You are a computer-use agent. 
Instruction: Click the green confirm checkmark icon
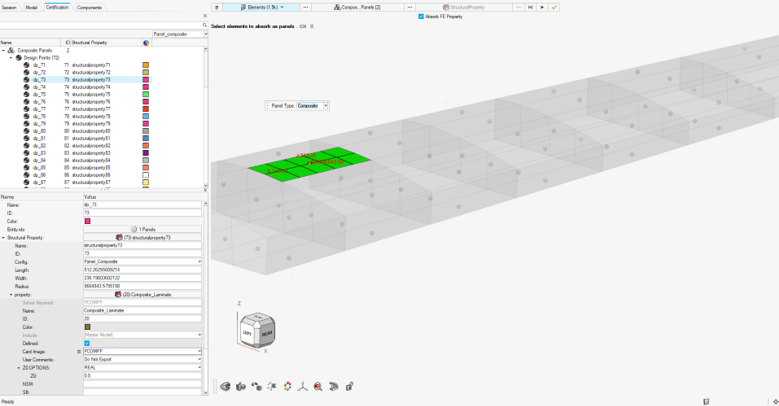(554, 7)
